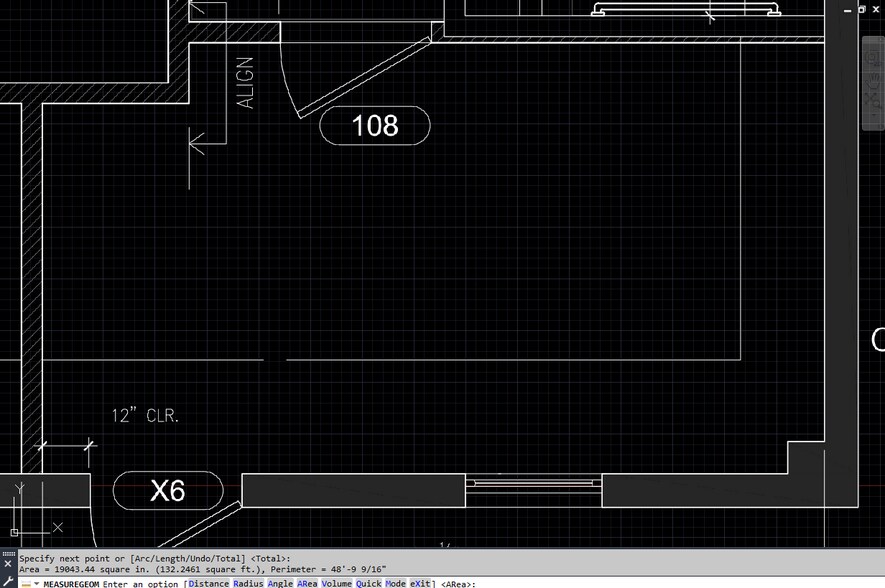The height and width of the screenshot is (588, 885).
Task: Choose the Radius option in command line
Action: pyautogui.click(x=249, y=583)
